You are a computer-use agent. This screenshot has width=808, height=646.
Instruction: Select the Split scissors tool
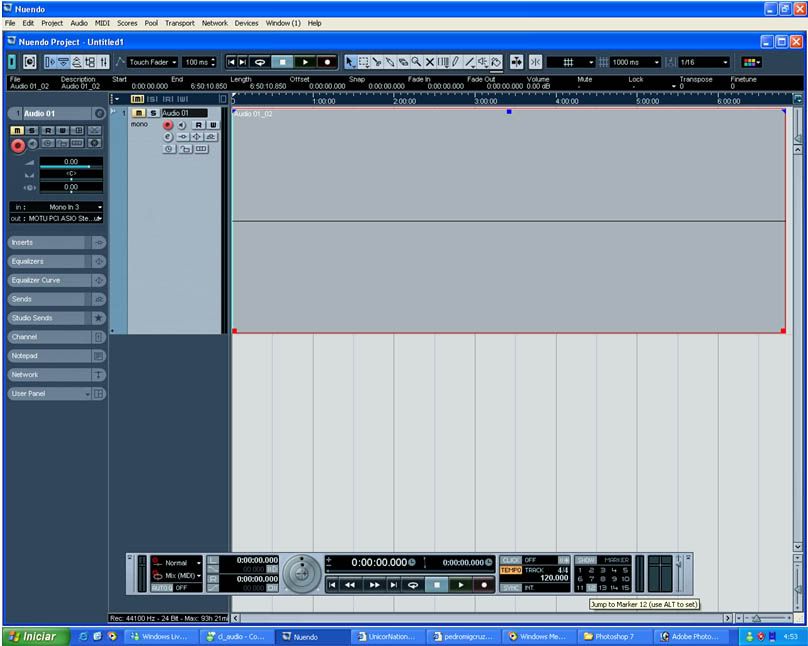[377, 62]
